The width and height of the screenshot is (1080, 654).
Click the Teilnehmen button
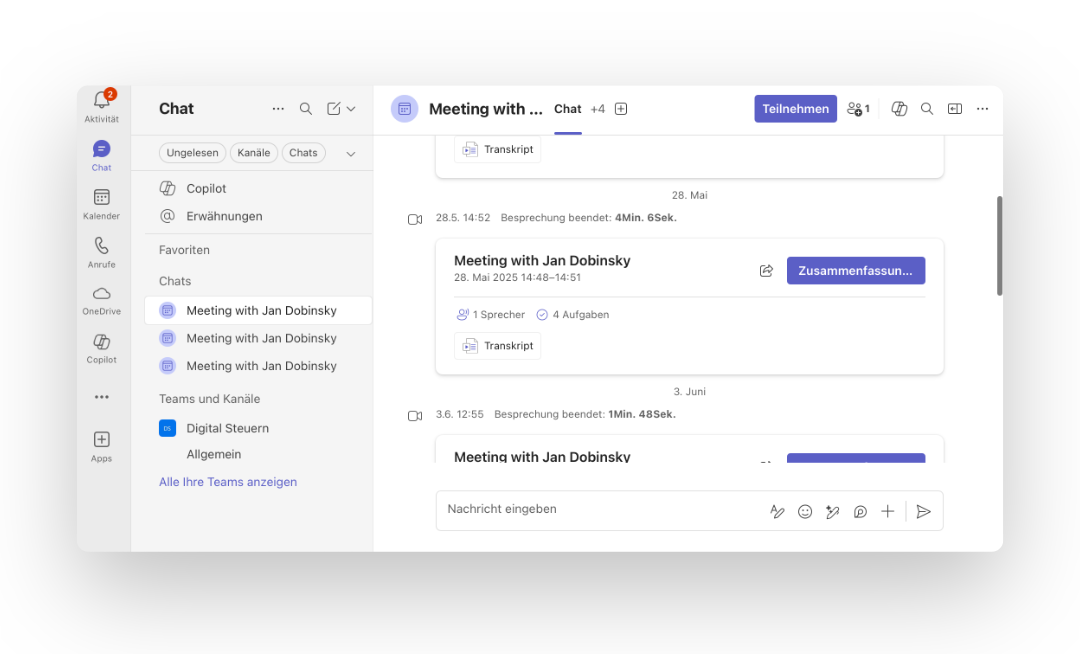[795, 108]
